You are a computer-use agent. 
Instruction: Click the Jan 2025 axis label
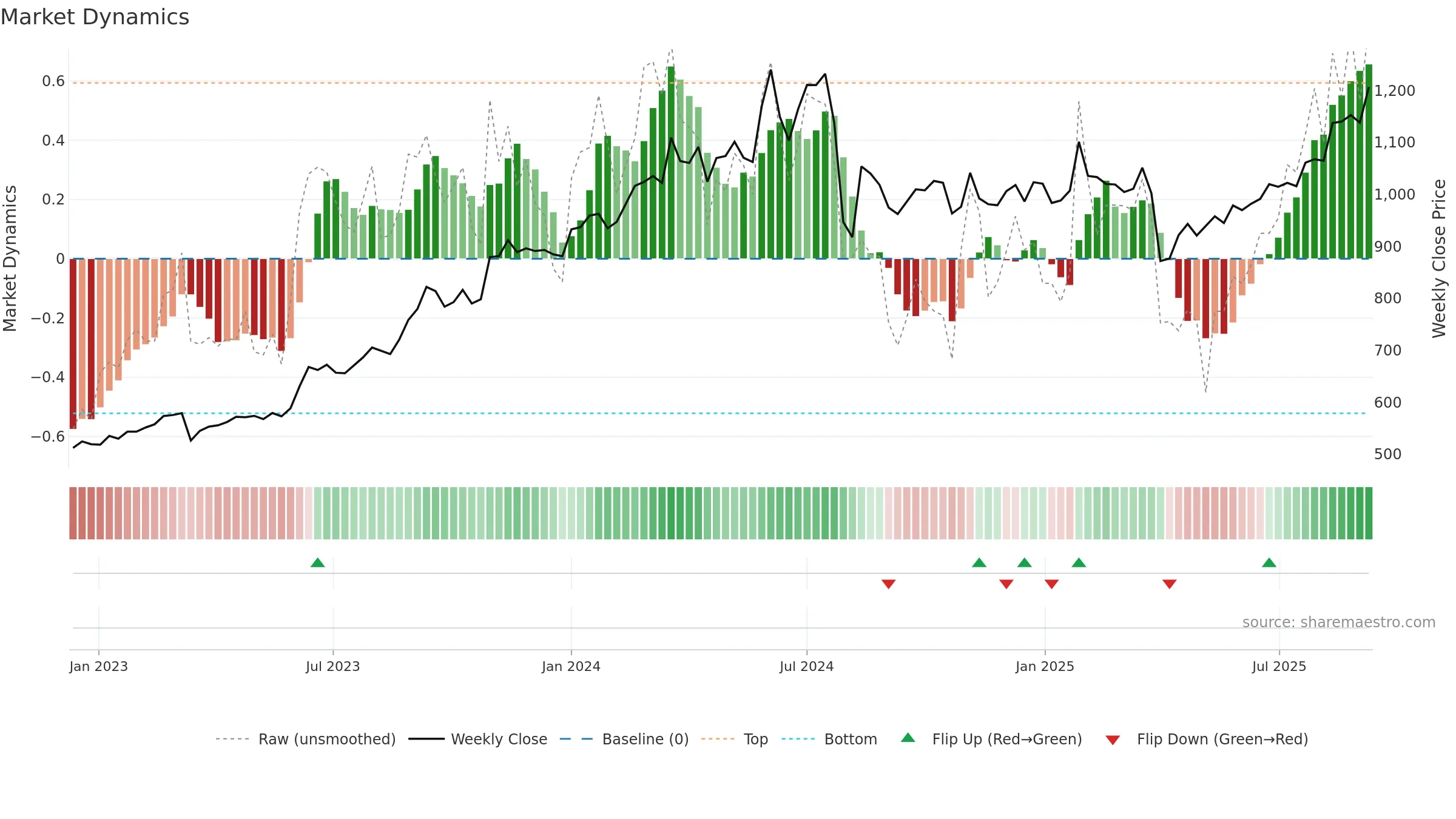tap(1045, 666)
